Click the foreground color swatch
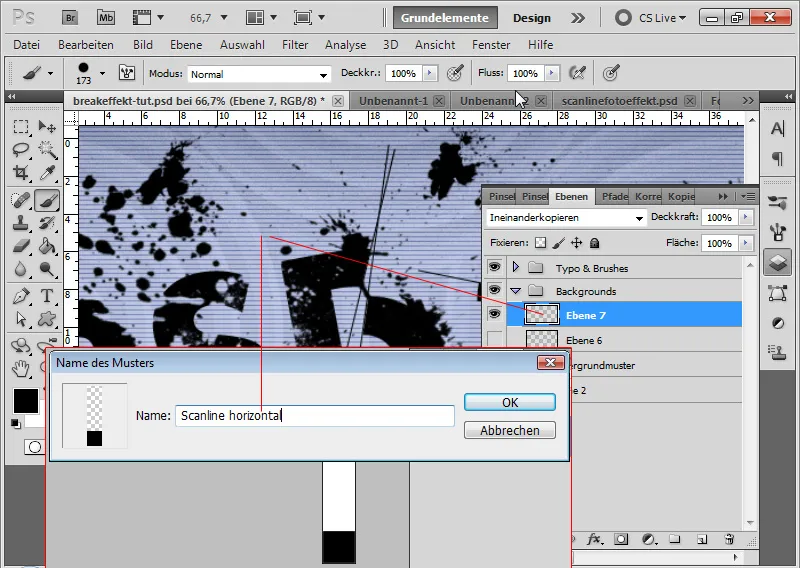800x568 pixels. click(26, 401)
